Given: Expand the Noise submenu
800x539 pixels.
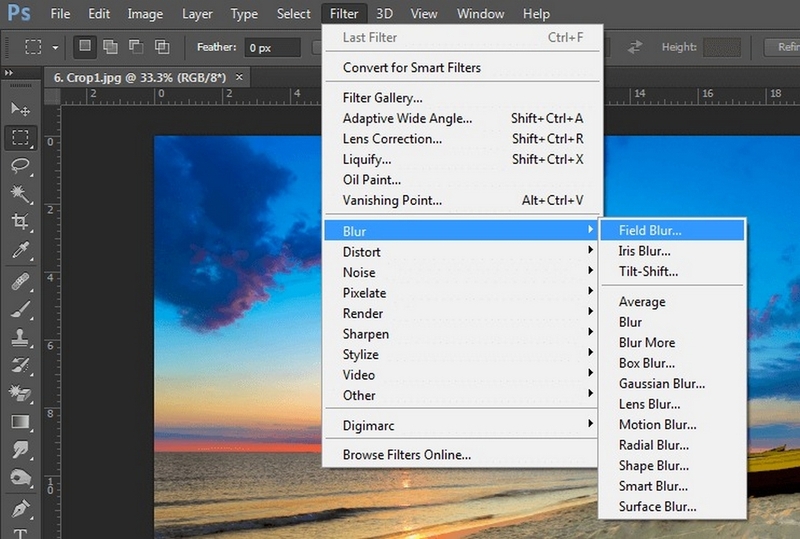Looking at the screenshot, I should (x=461, y=272).
